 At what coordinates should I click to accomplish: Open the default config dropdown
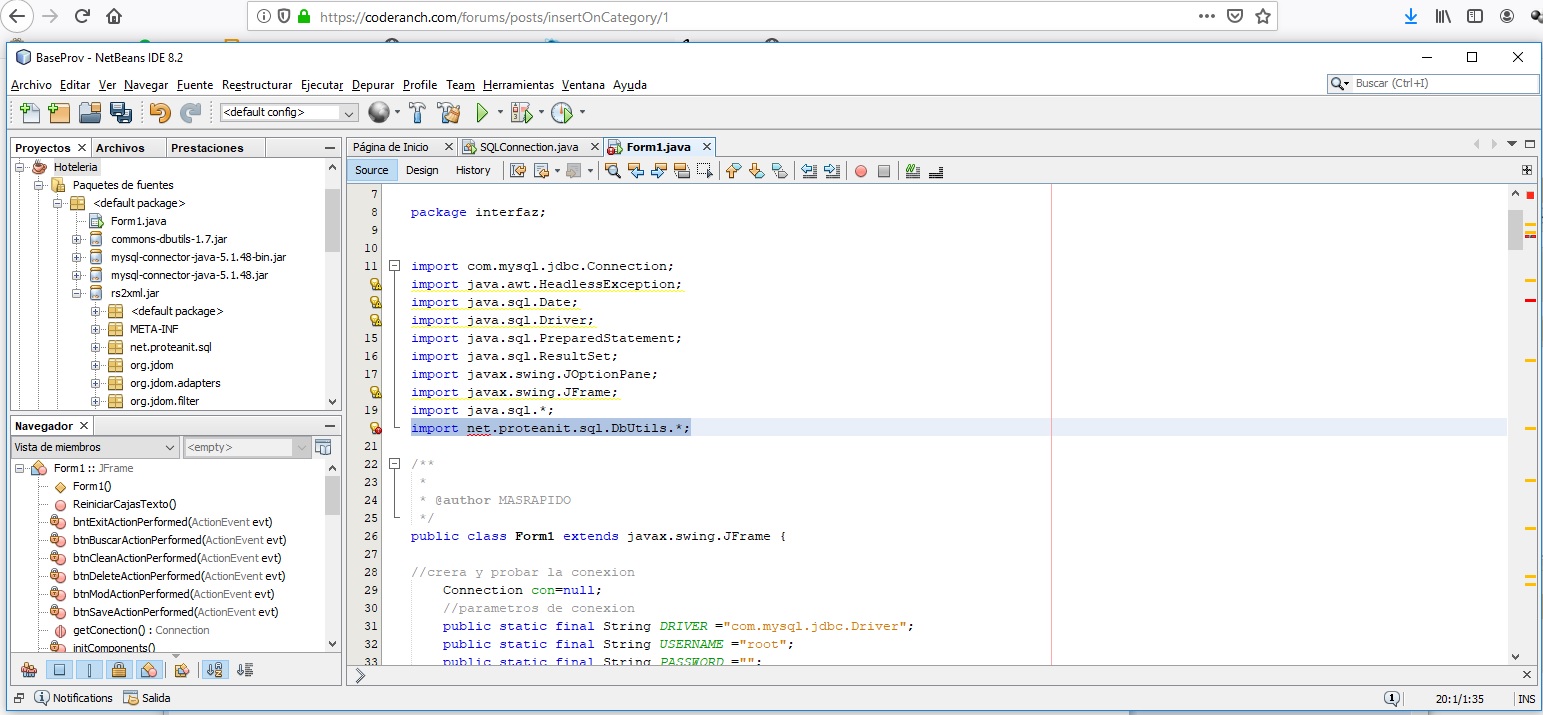pos(289,113)
